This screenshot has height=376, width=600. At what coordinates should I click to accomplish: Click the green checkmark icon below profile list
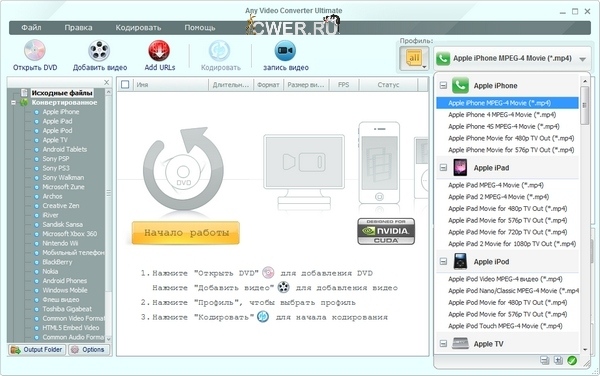572,360
